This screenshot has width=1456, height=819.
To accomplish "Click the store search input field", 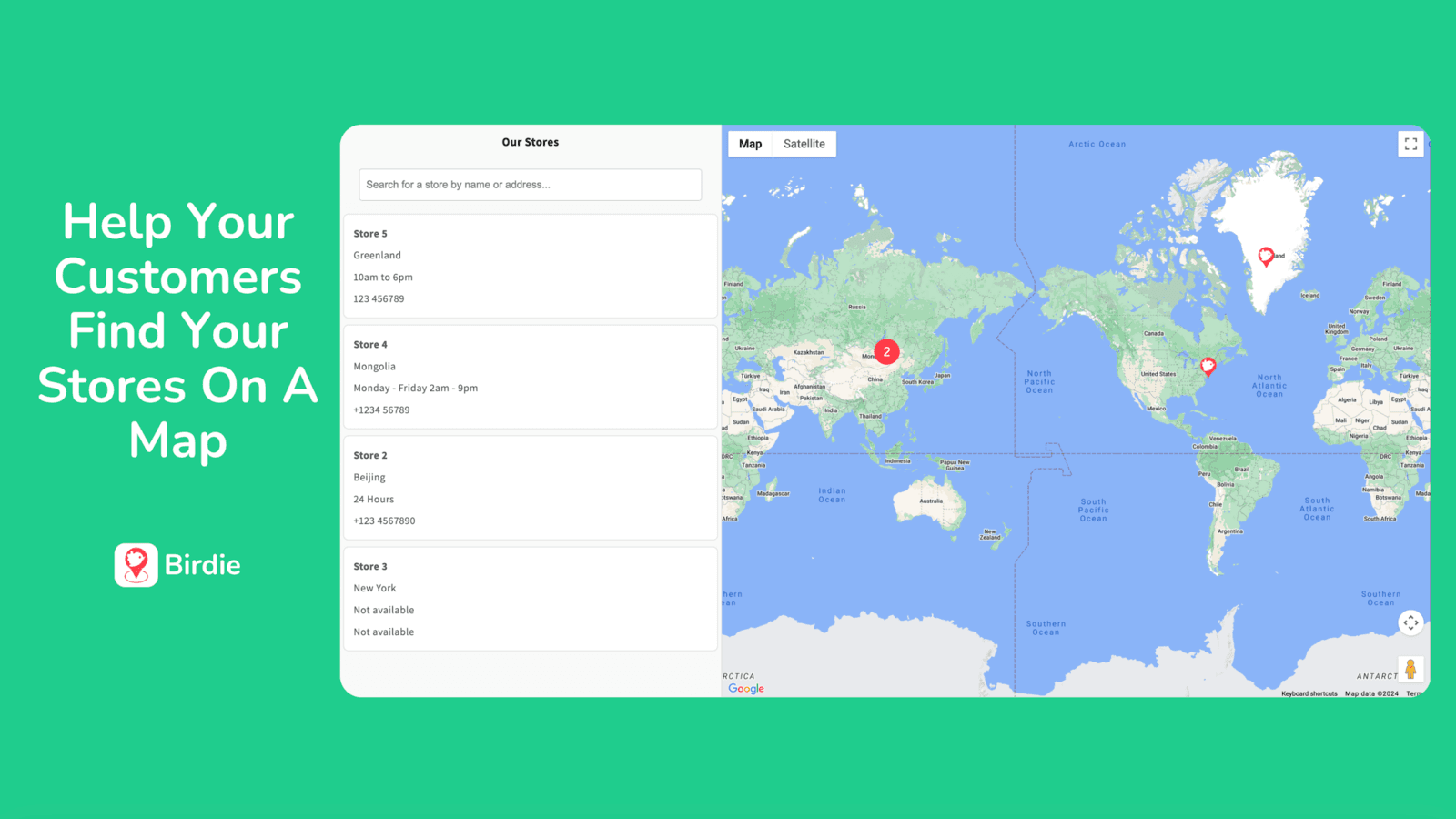I will [530, 185].
